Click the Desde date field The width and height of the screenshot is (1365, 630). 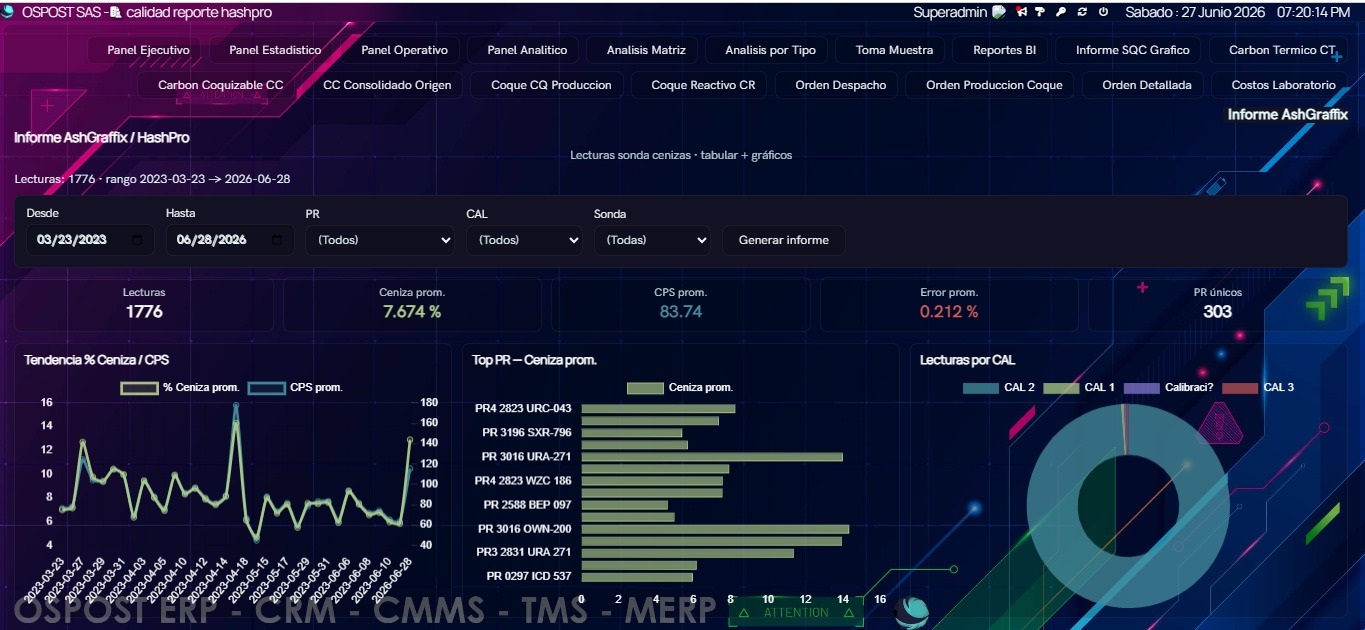click(89, 240)
